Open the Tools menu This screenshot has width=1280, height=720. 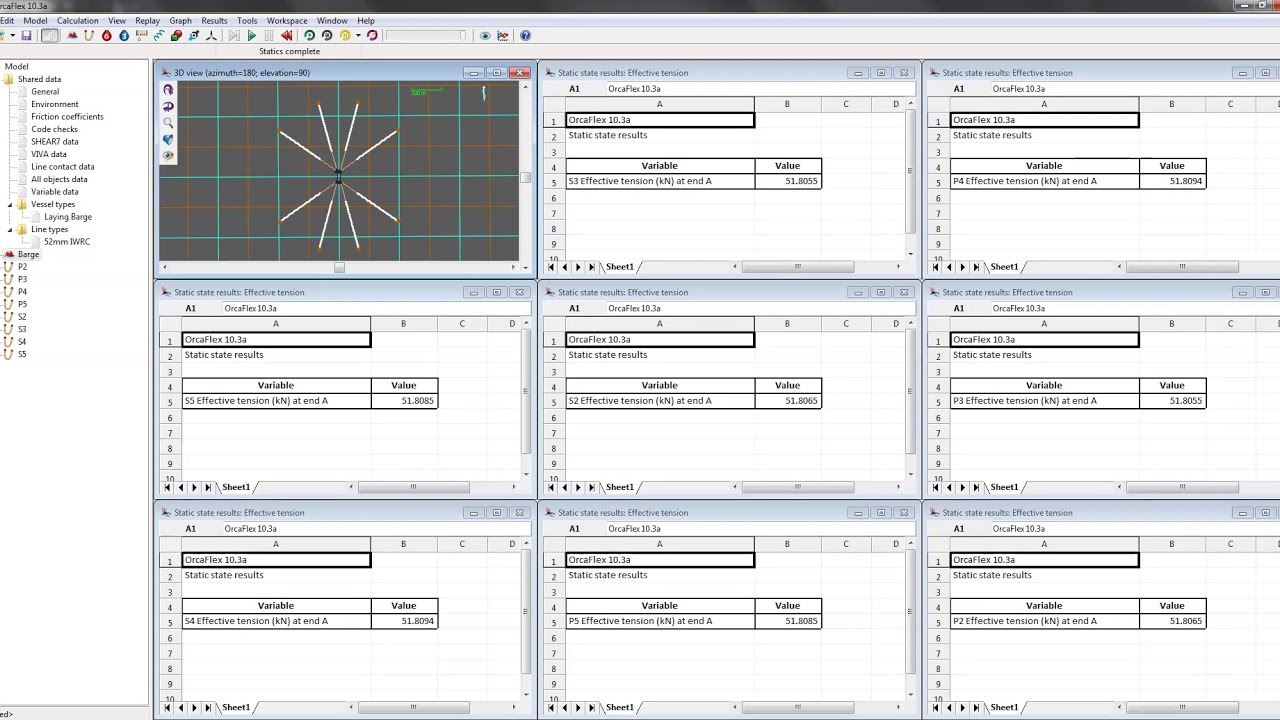tap(247, 20)
